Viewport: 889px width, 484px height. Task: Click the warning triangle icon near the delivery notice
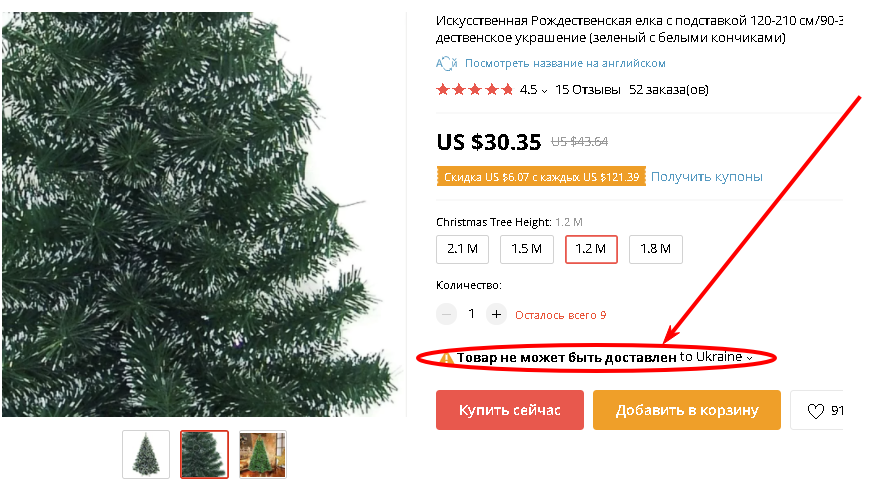(447, 358)
